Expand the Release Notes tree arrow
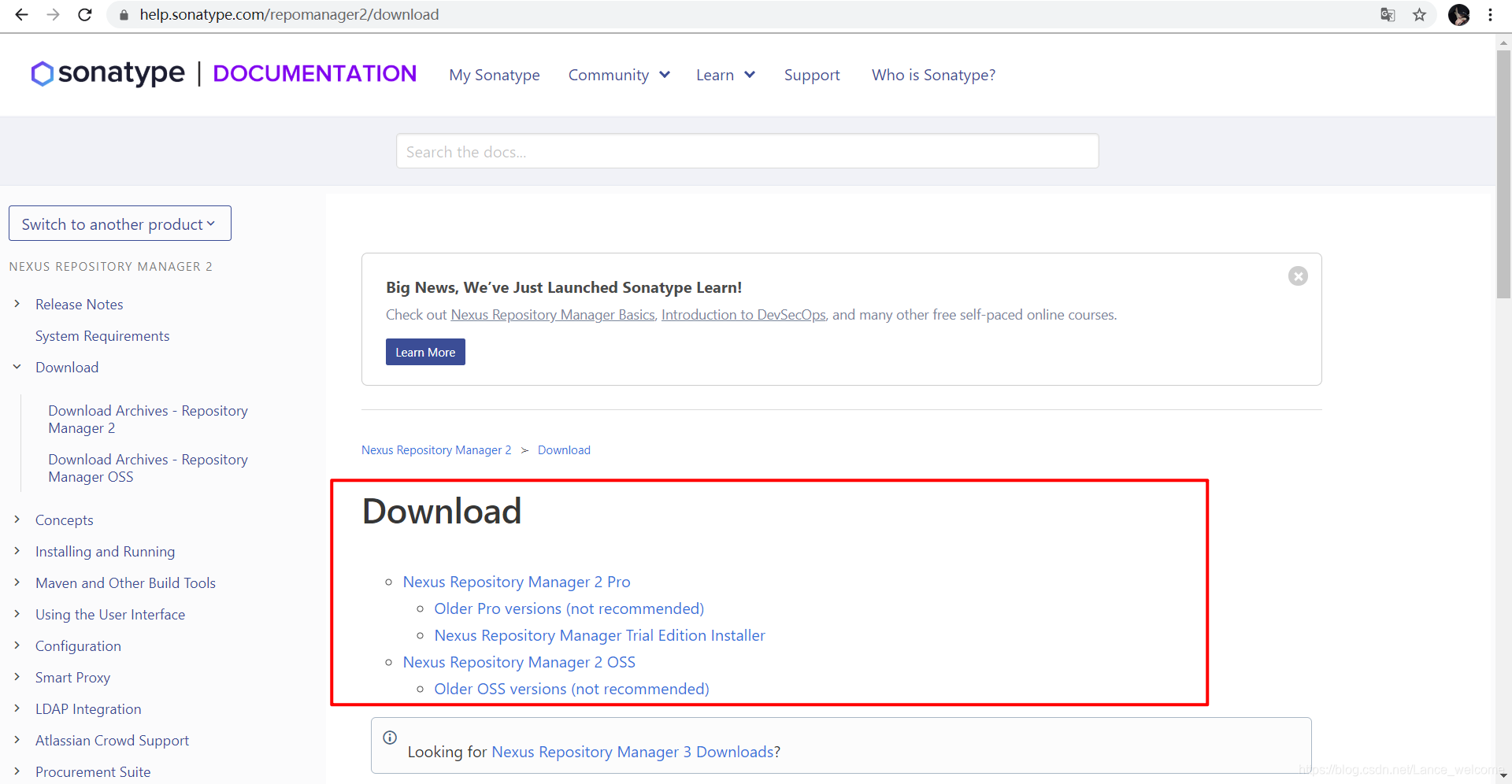This screenshot has height=784, width=1512. coord(17,304)
